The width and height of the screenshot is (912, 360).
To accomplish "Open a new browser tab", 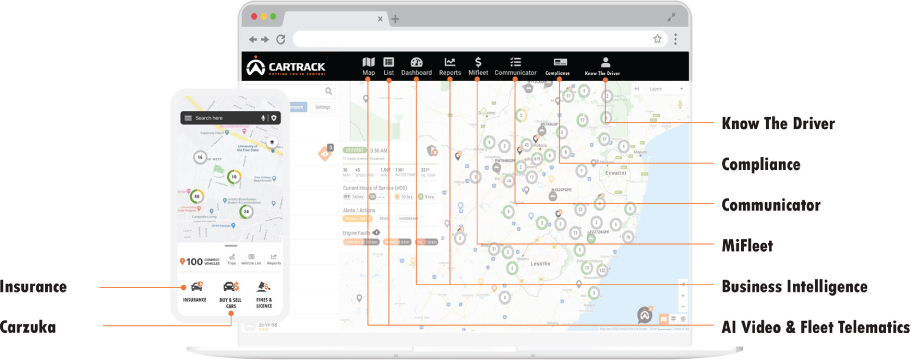I will pyautogui.click(x=396, y=19).
